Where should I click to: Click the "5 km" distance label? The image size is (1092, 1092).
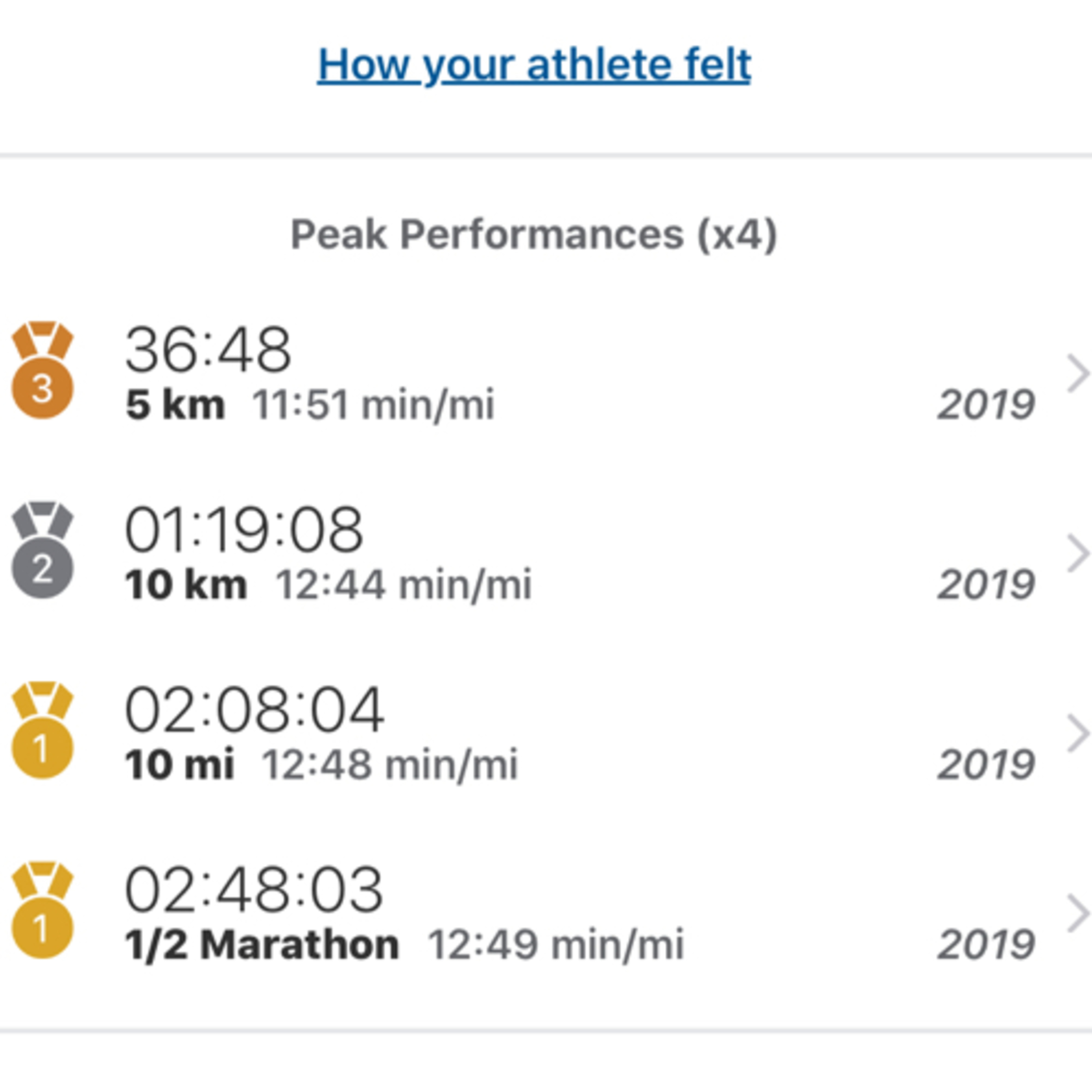(175, 405)
